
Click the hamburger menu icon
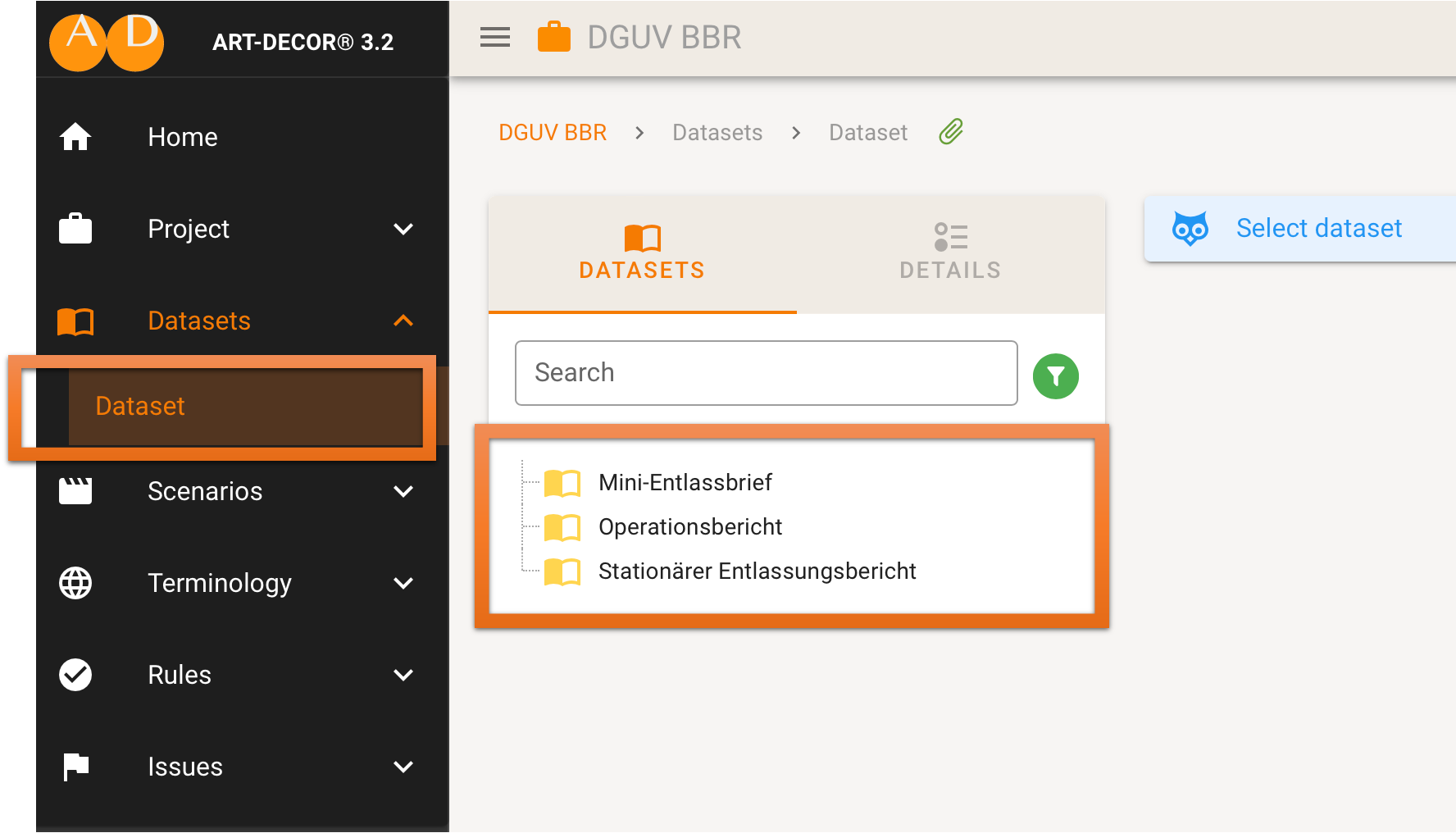point(494,38)
